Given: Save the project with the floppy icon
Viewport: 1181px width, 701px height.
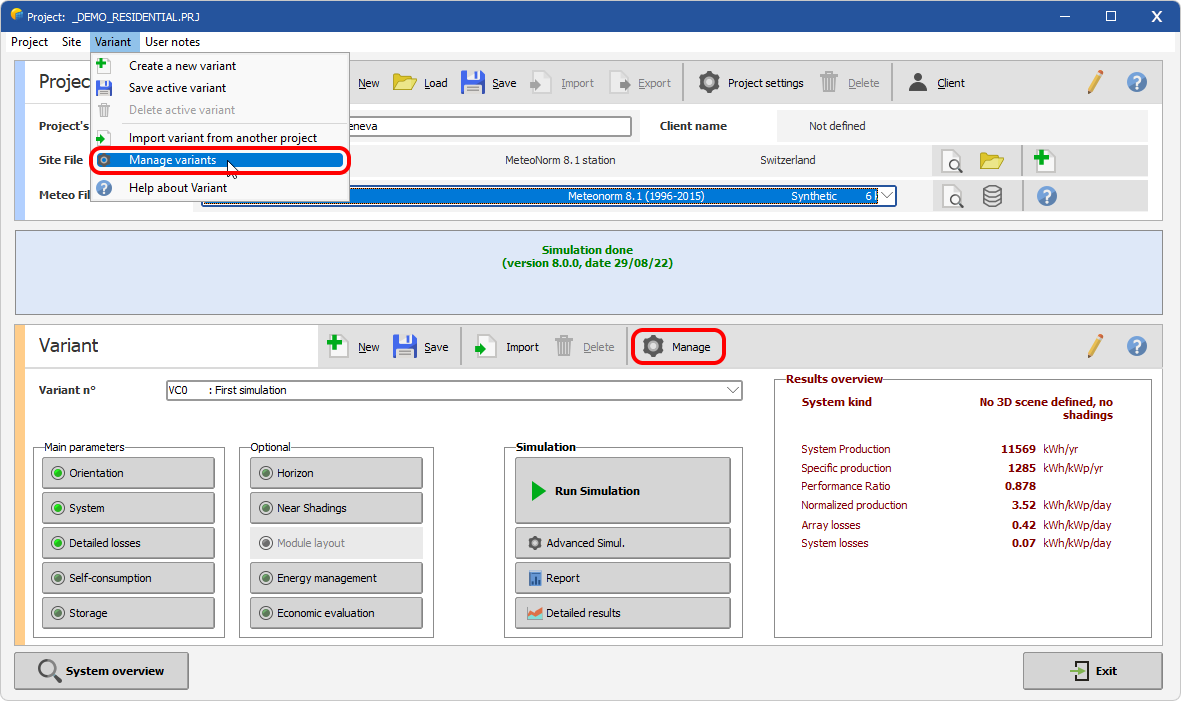Looking at the screenshot, I should tap(472, 82).
